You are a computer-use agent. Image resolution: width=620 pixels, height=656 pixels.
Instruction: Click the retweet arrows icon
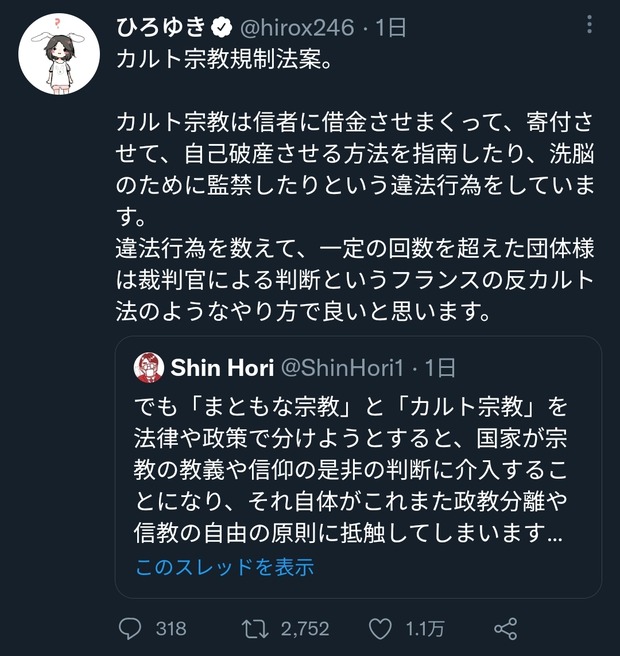pyautogui.click(x=255, y=629)
